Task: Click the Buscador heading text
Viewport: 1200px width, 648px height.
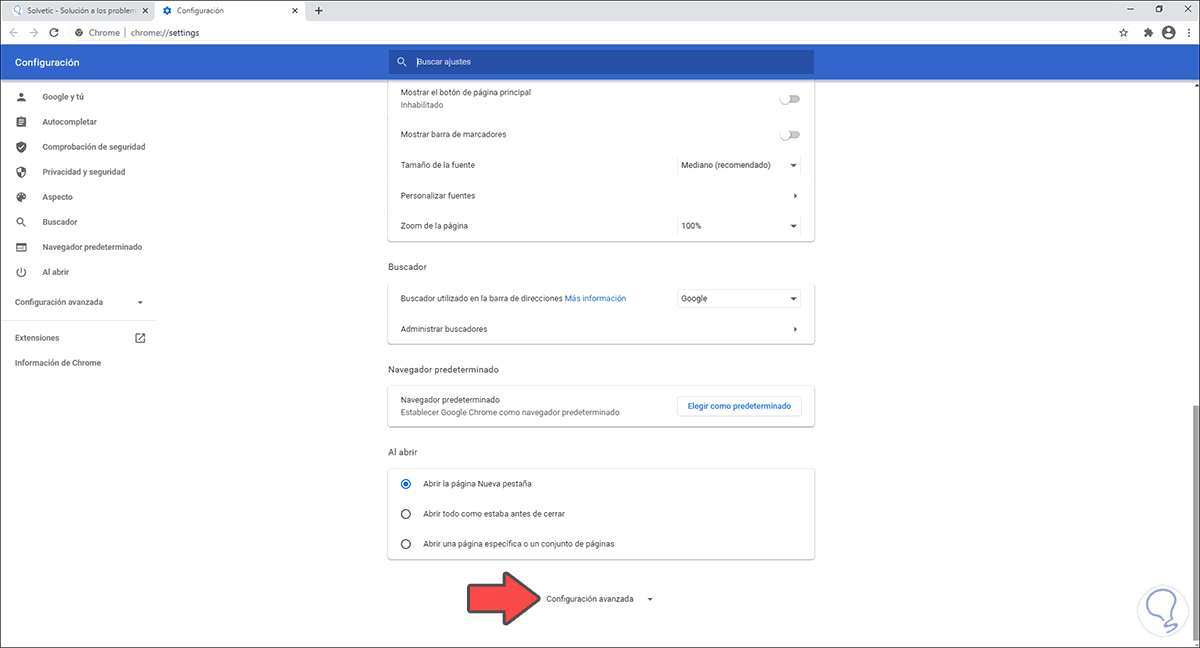Action: point(407,267)
